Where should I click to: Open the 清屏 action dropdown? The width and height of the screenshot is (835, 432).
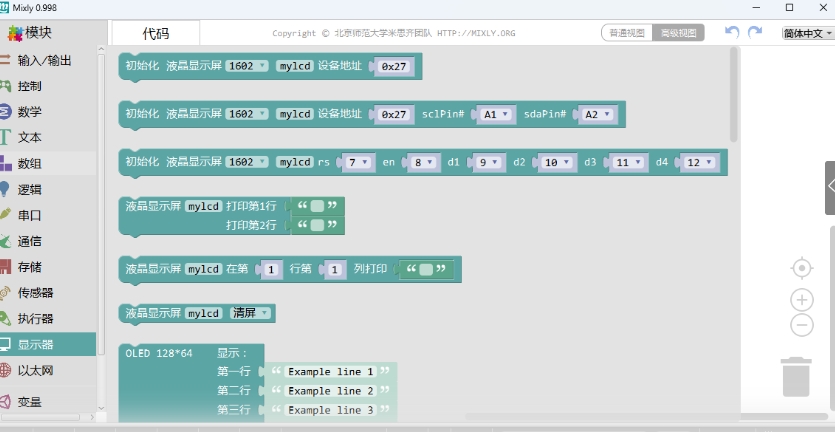(251, 313)
